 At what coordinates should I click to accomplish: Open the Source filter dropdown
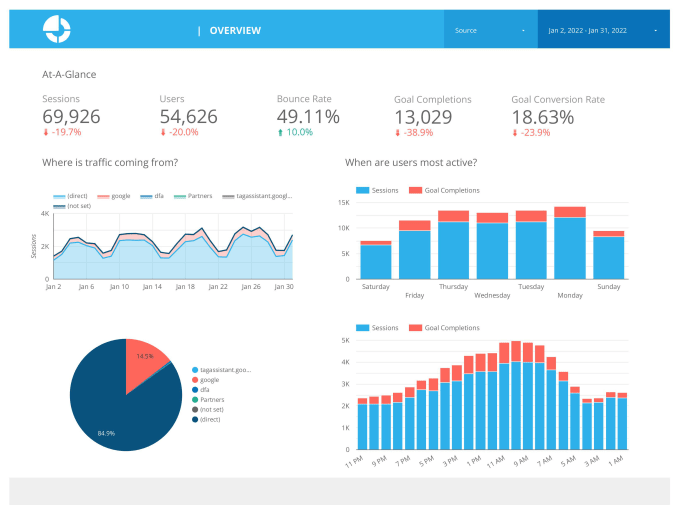pyautogui.click(x=490, y=30)
